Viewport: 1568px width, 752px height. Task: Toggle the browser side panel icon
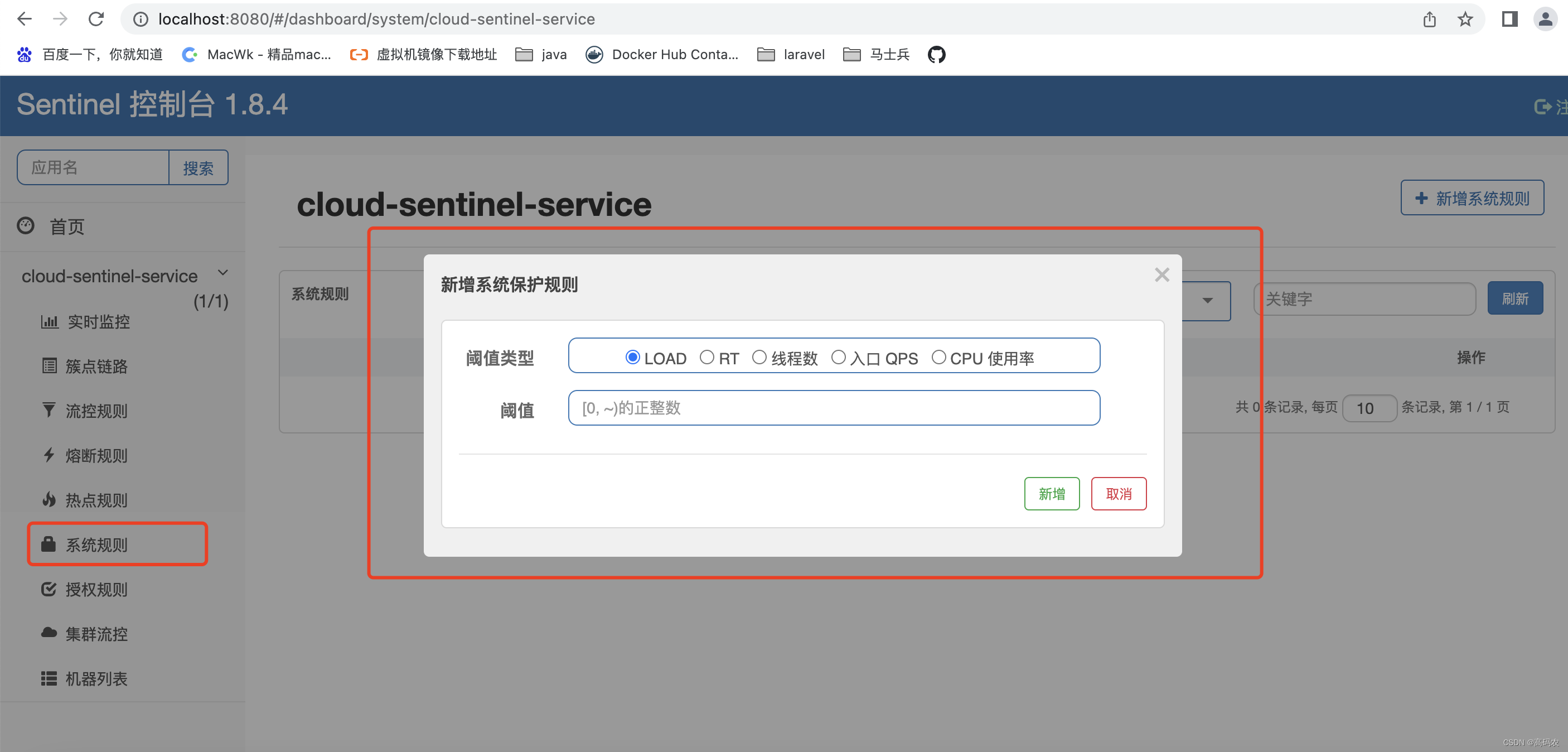tap(1509, 20)
